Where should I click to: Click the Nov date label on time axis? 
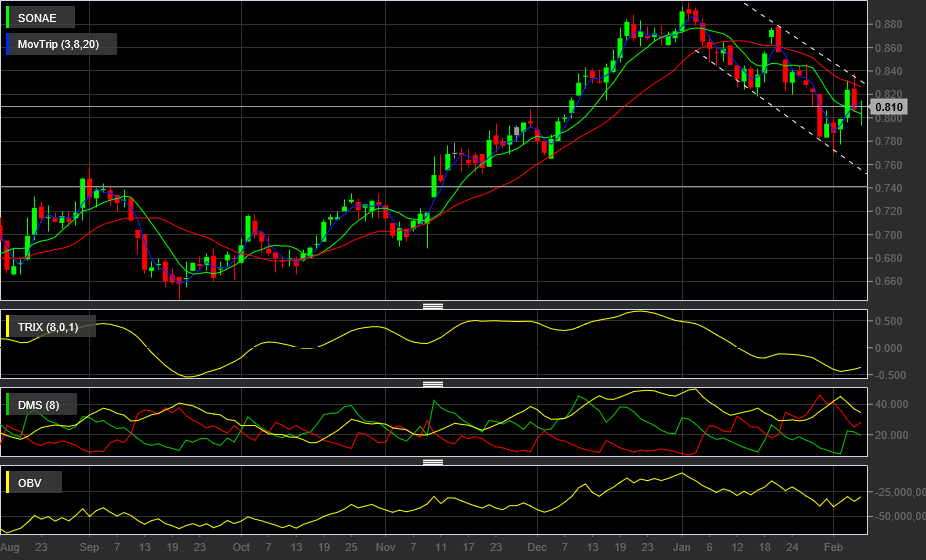385,547
